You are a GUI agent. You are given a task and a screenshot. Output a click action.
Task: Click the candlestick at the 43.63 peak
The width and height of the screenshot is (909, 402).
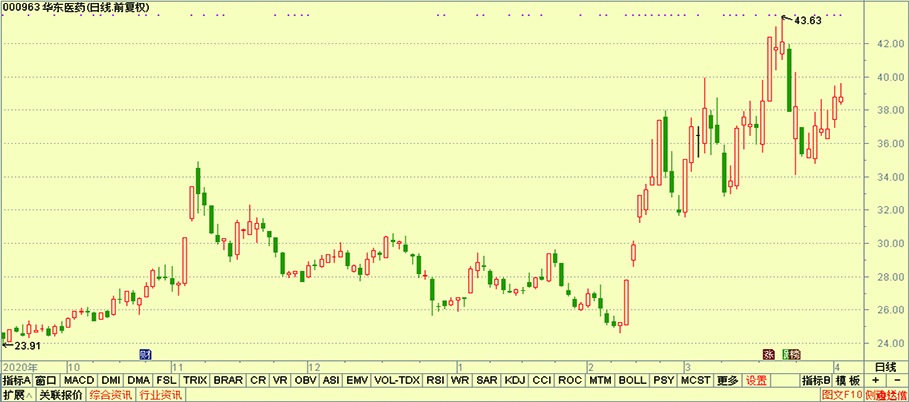782,48
